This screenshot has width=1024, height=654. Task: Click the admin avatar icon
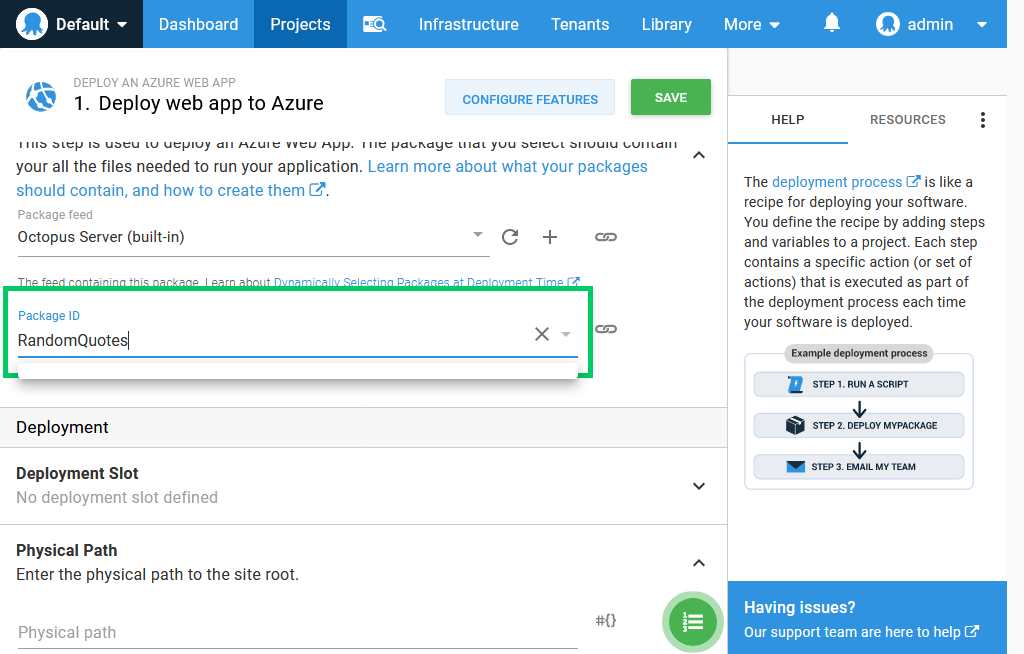tap(888, 24)
